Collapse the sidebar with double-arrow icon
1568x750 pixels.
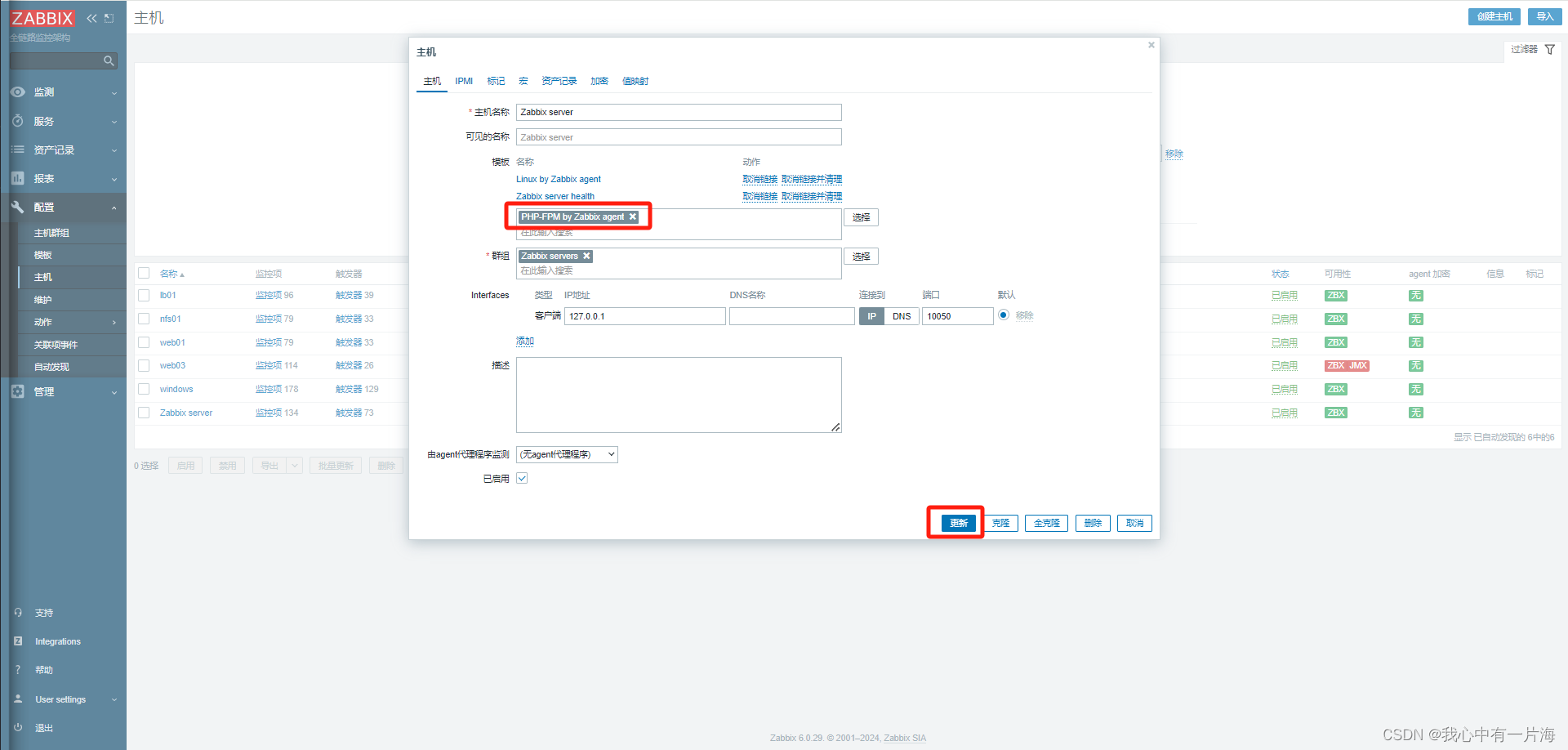[91, 18]
